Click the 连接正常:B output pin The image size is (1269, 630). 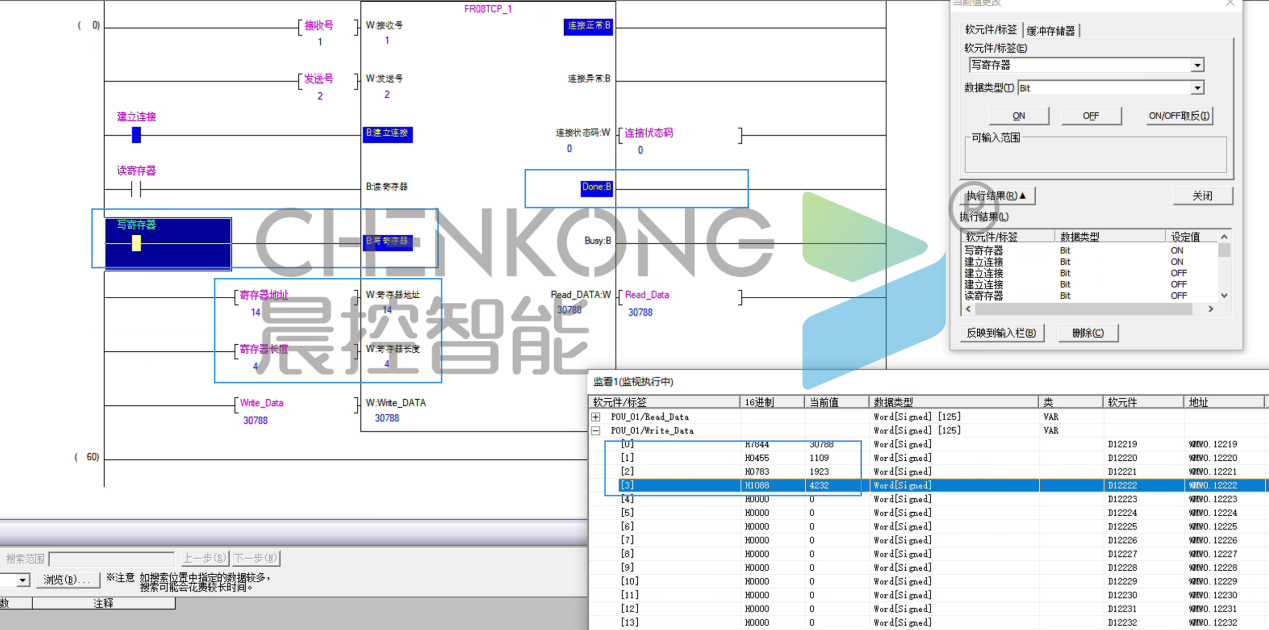click(x=588, y=26)
